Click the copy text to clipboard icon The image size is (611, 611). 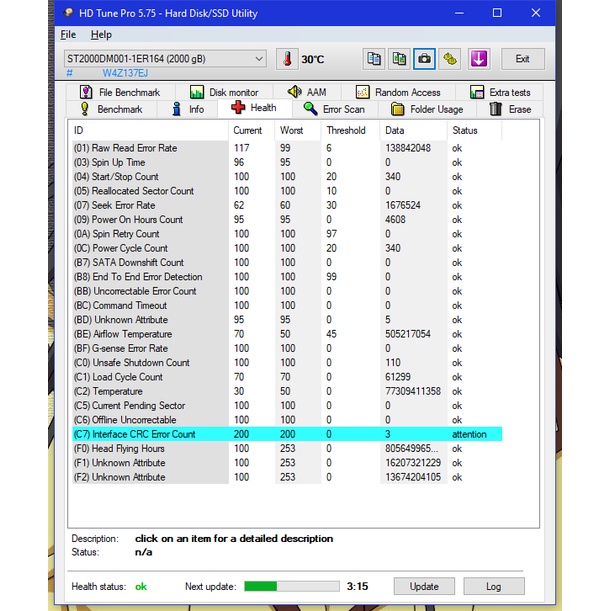pos(373,59)
